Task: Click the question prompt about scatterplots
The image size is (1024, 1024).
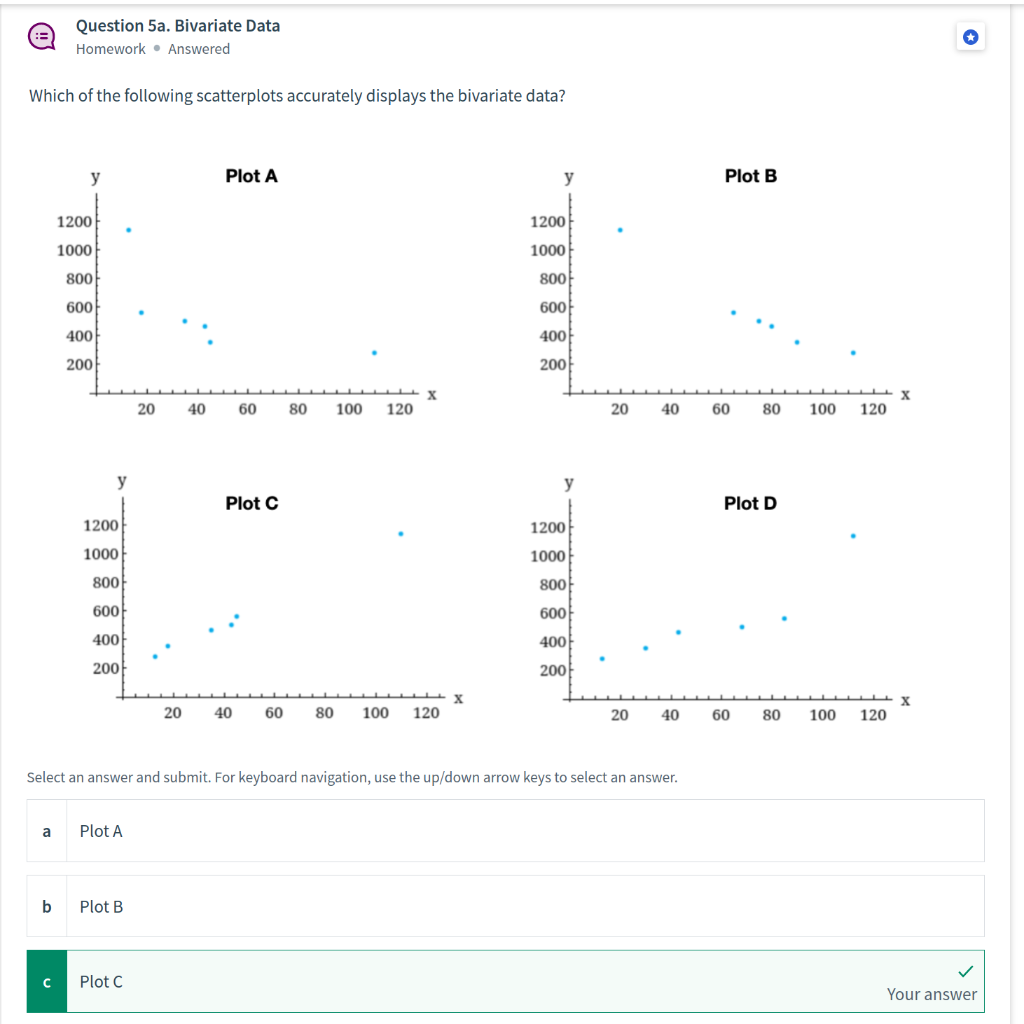Action: click(x=298, y=96)
